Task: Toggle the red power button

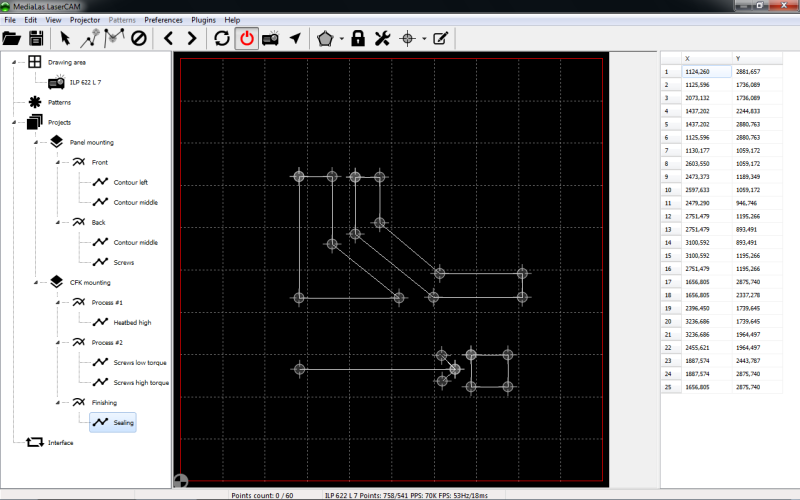Action: coord(246,39)
